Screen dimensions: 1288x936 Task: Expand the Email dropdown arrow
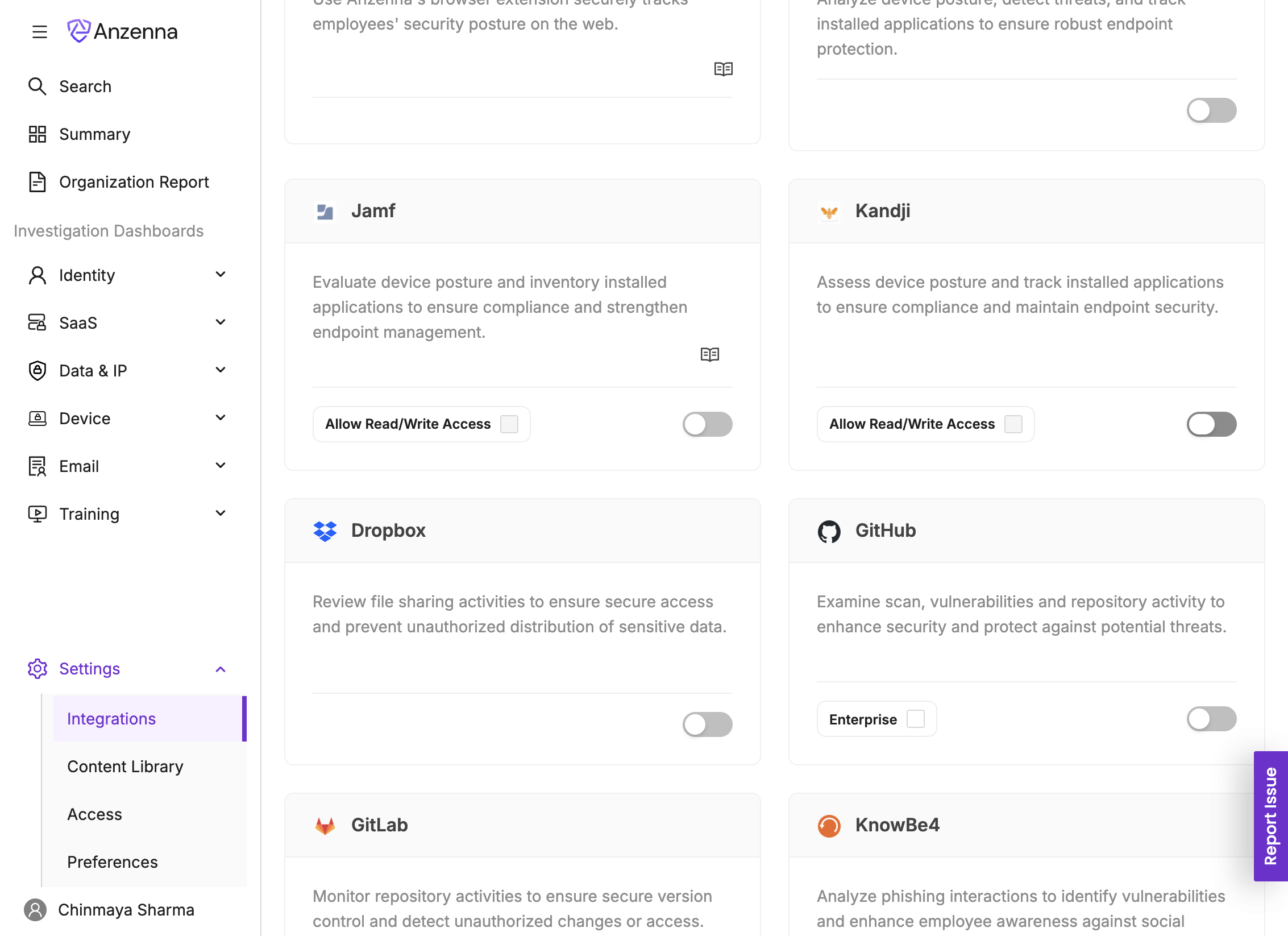[221, 466]
